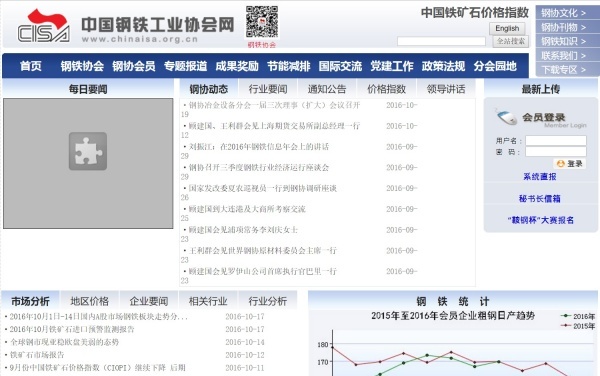Open 钢协刊物 side link
Screen dimensions: 600x376
564,27
